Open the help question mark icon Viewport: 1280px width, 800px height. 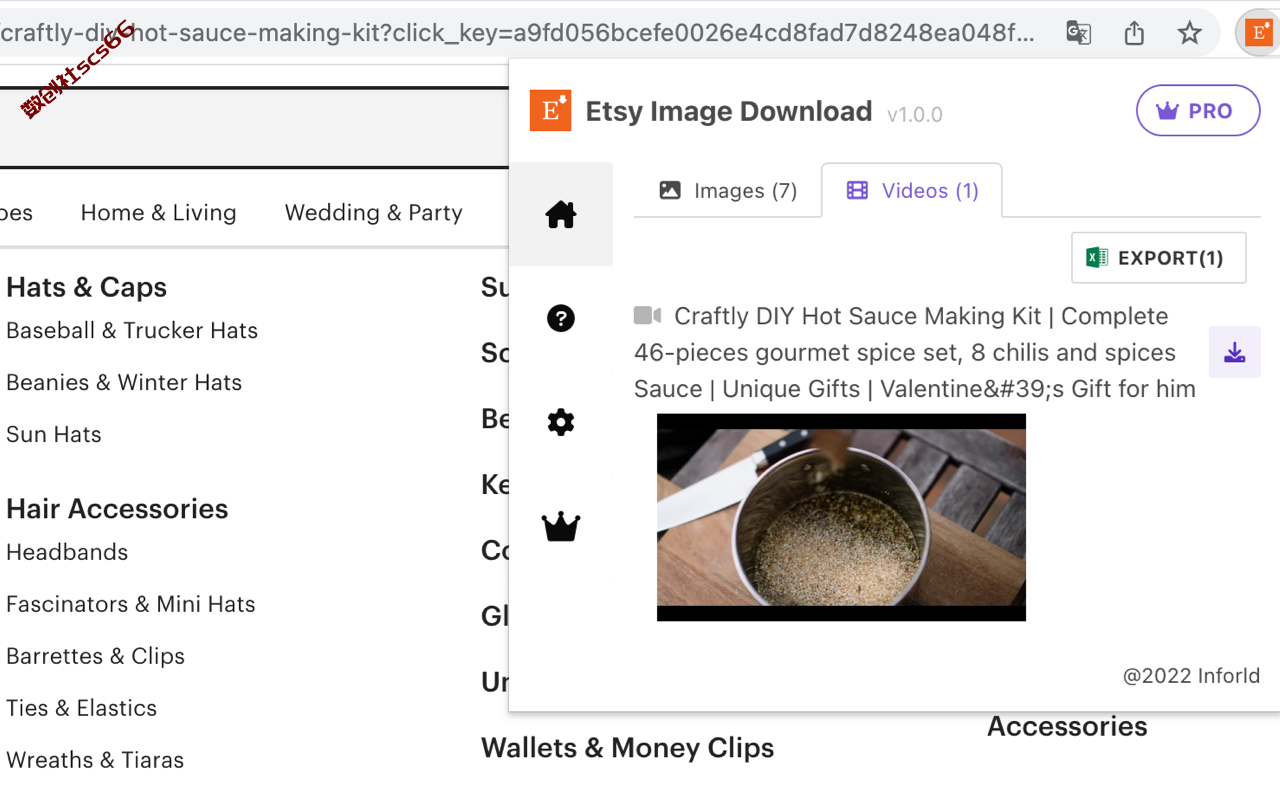click(x=561, y=318)
